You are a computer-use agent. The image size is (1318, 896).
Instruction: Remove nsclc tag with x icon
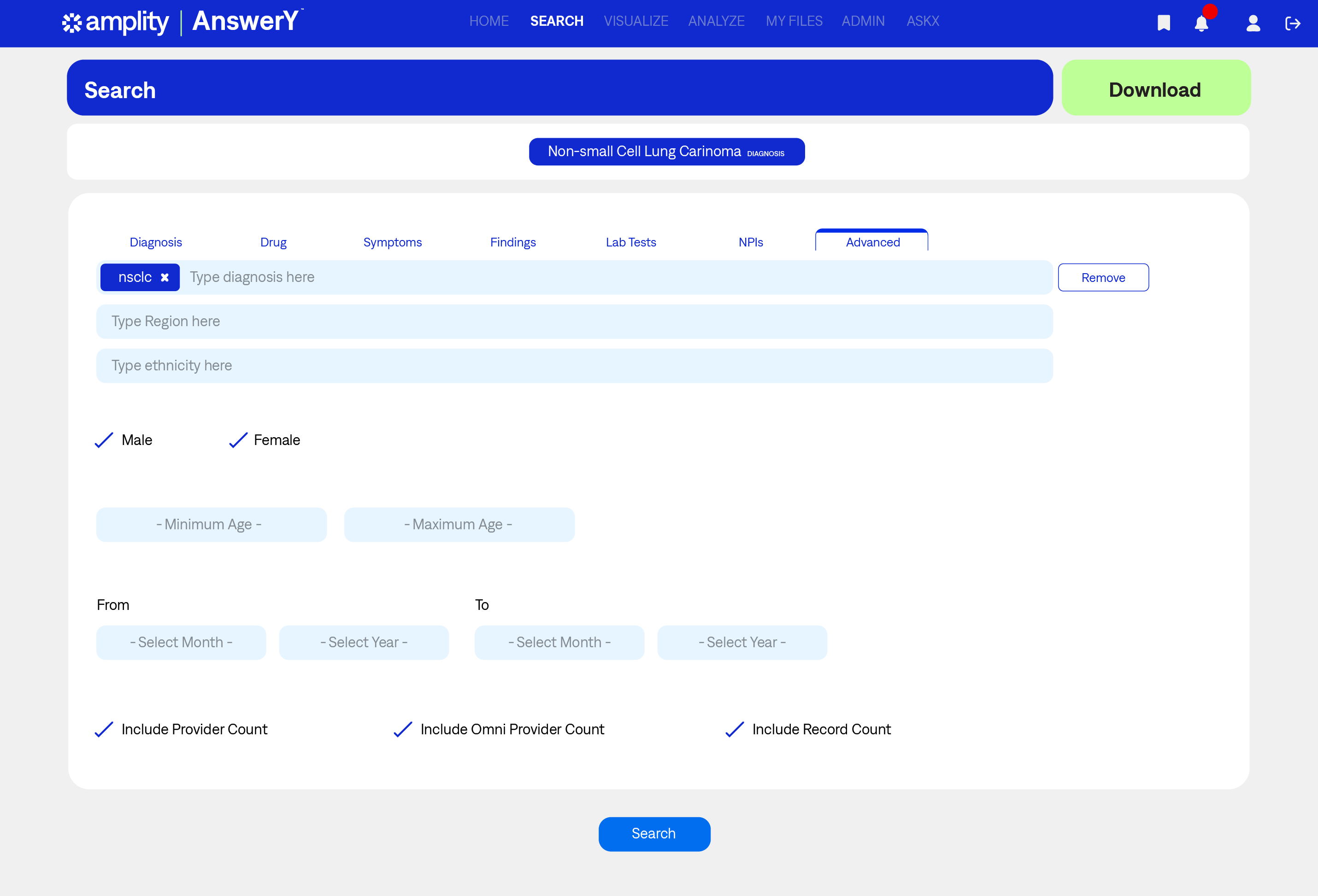pos(165,277)
